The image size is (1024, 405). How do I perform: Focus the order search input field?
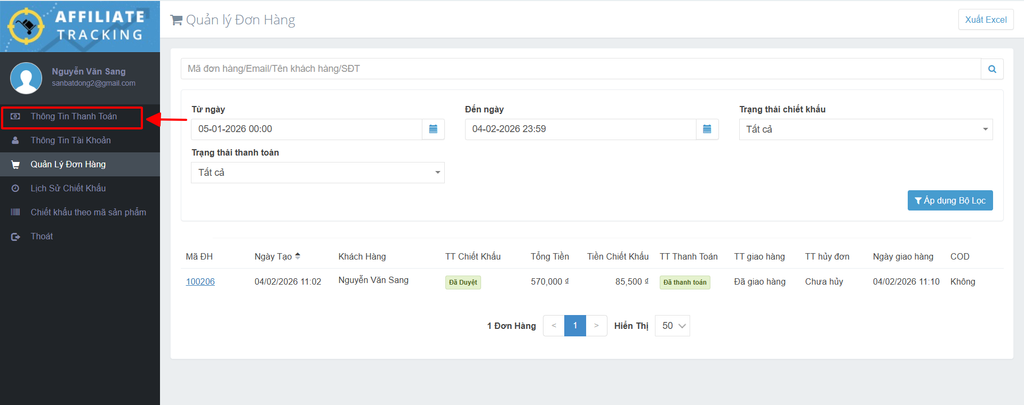580,69
